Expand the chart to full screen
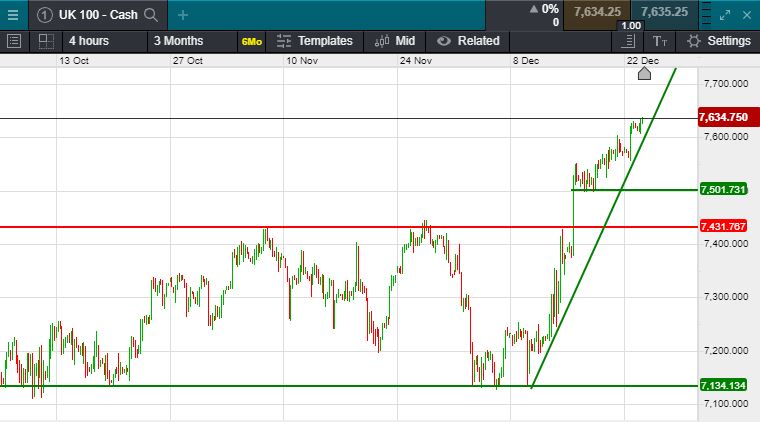 coord(725,14)
